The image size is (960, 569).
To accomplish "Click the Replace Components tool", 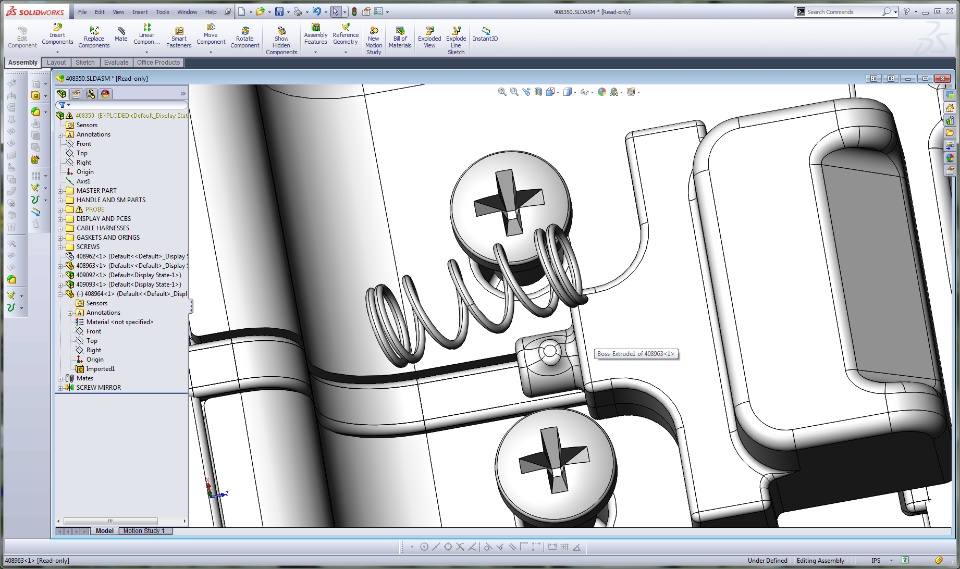I will [94, 35].
